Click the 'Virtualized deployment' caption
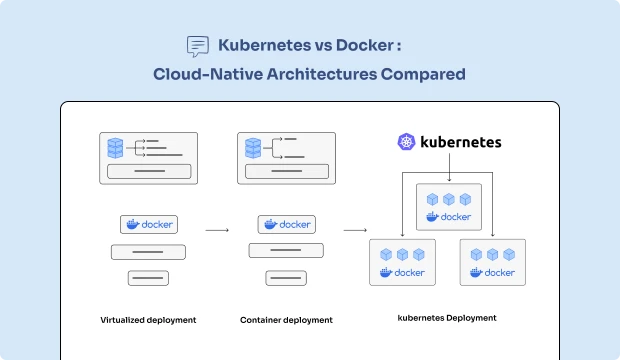Viewport: 620px width, 360px height. (148, 320)
